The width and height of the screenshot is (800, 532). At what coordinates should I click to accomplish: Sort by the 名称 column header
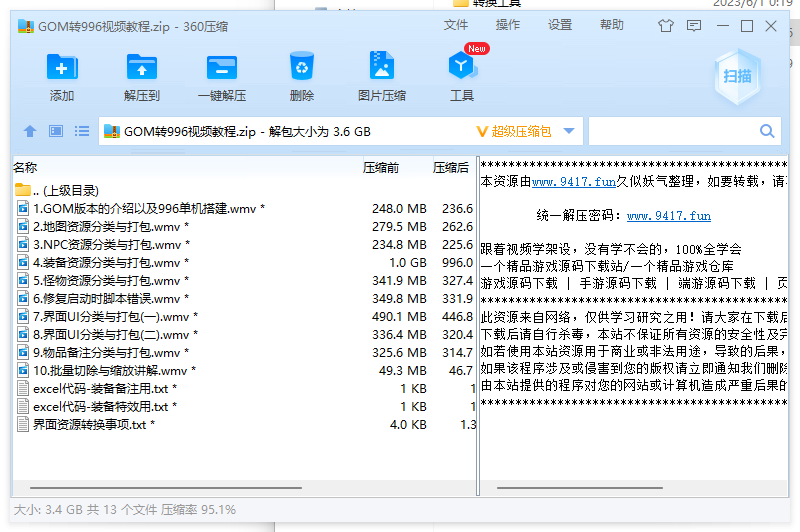pyautogui.click(x=25, y=167)
